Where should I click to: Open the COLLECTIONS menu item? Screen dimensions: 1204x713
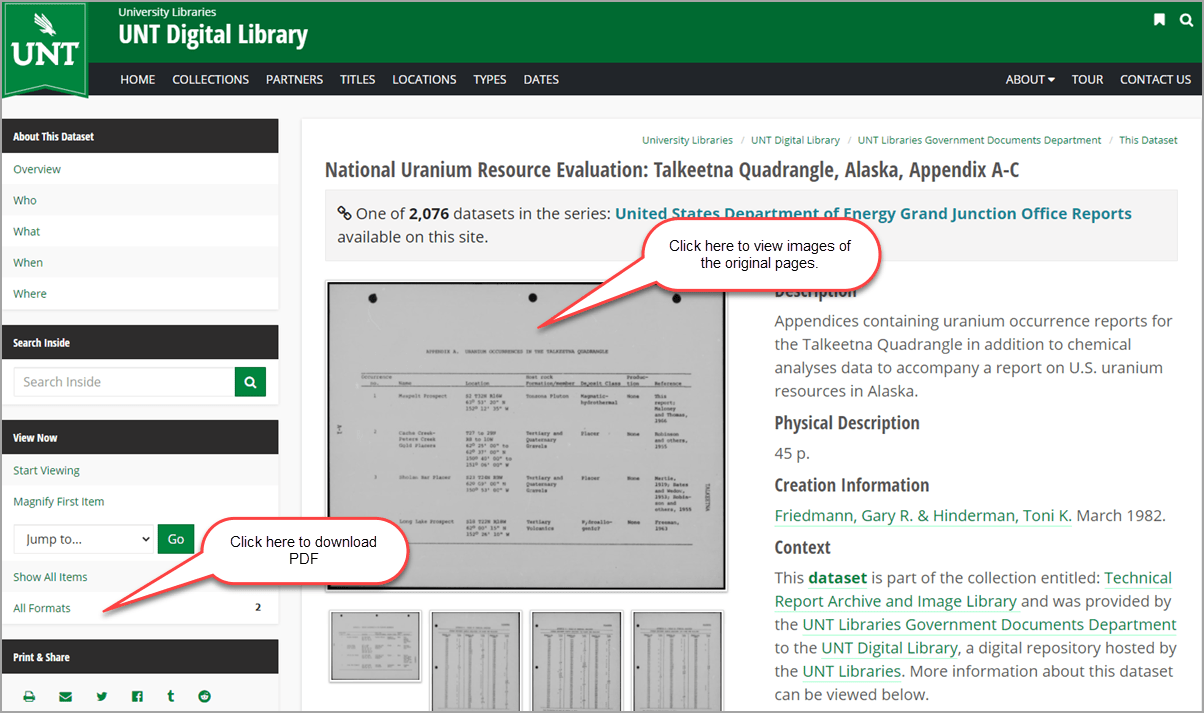(x=210, y=79)
